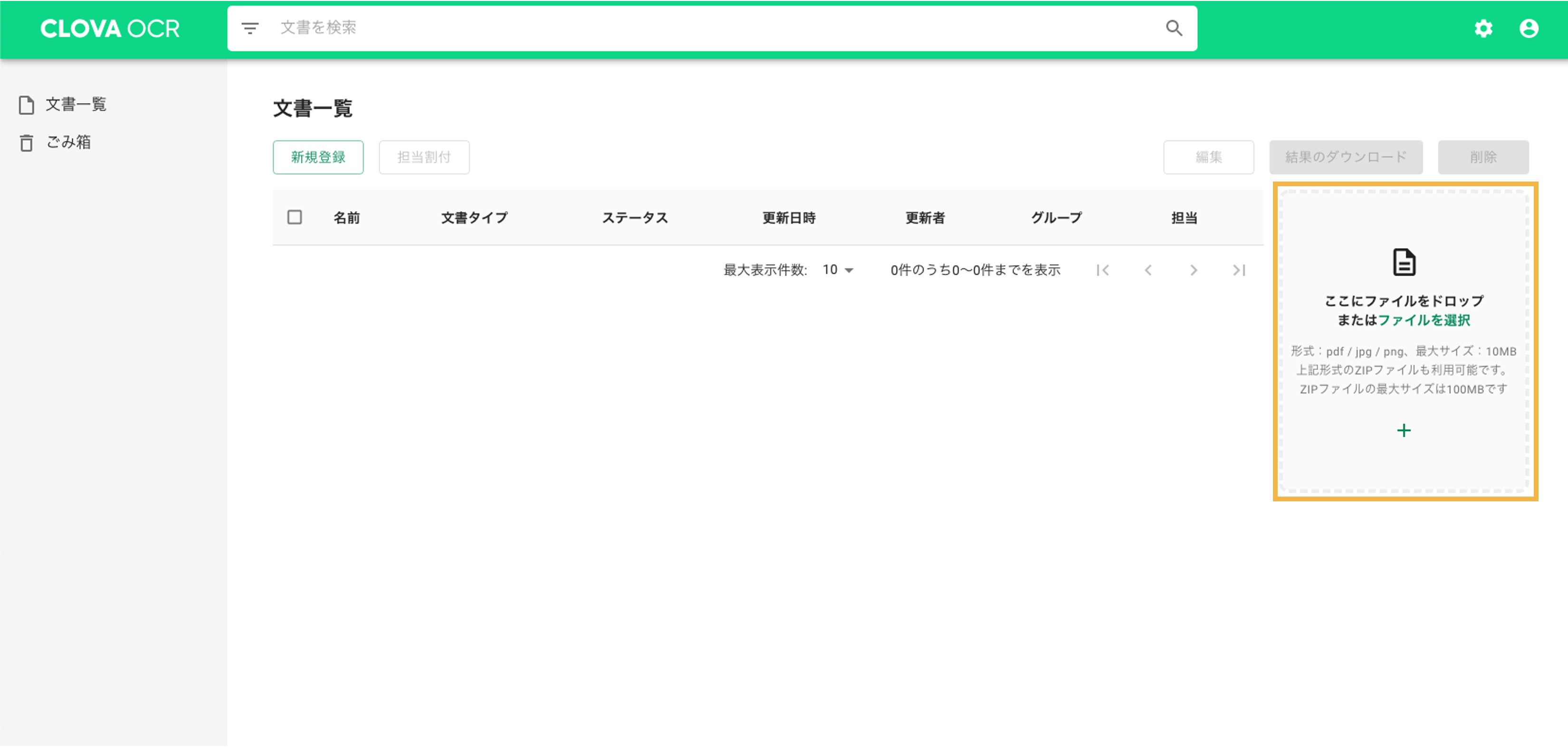The width and height of the screenshot is (1568, 747).
Task: Open settings via the gear icon
Action: coord(1483,29)
